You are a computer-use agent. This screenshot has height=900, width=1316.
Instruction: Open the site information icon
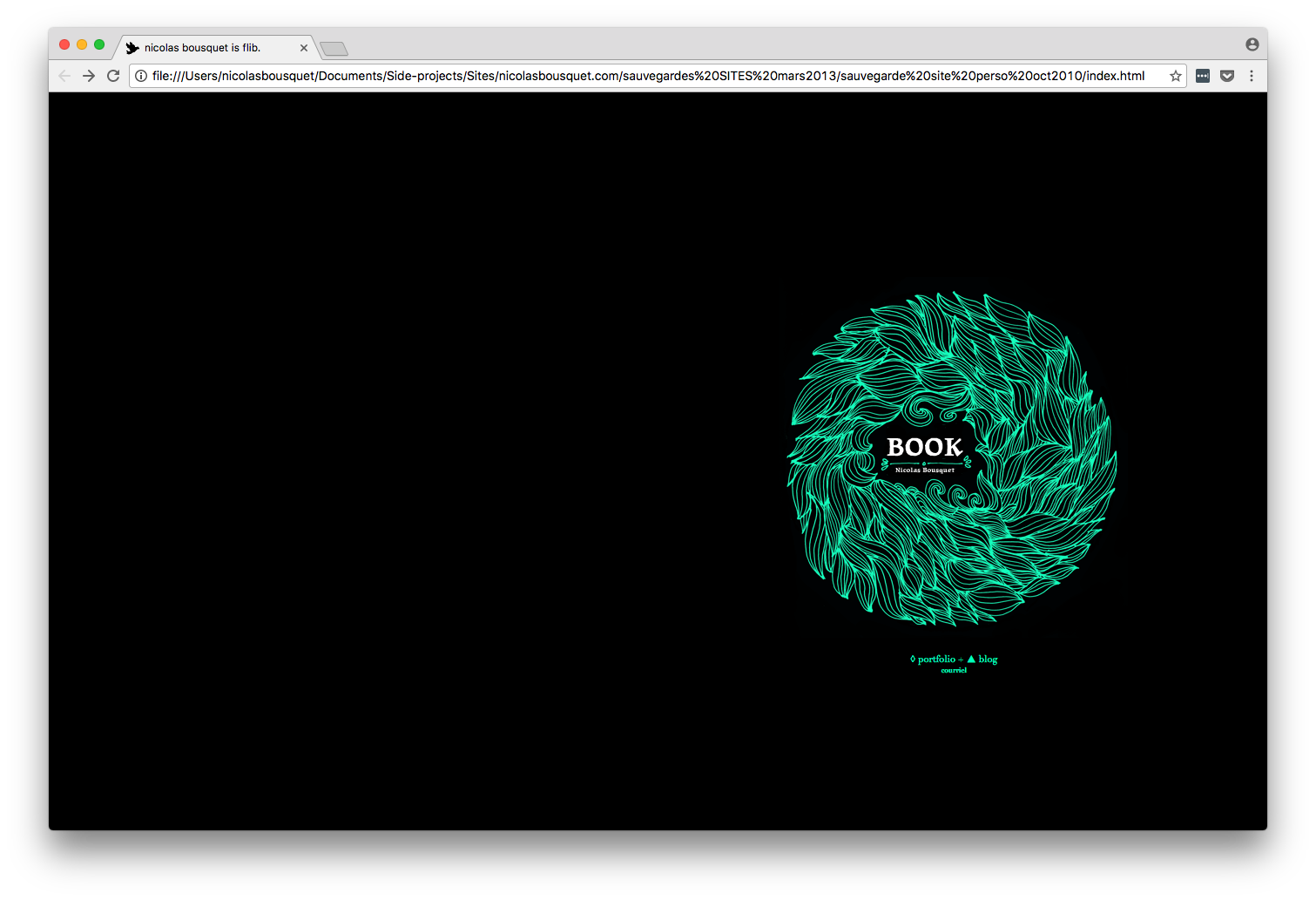pyautogui.click(x=141, y=76)
